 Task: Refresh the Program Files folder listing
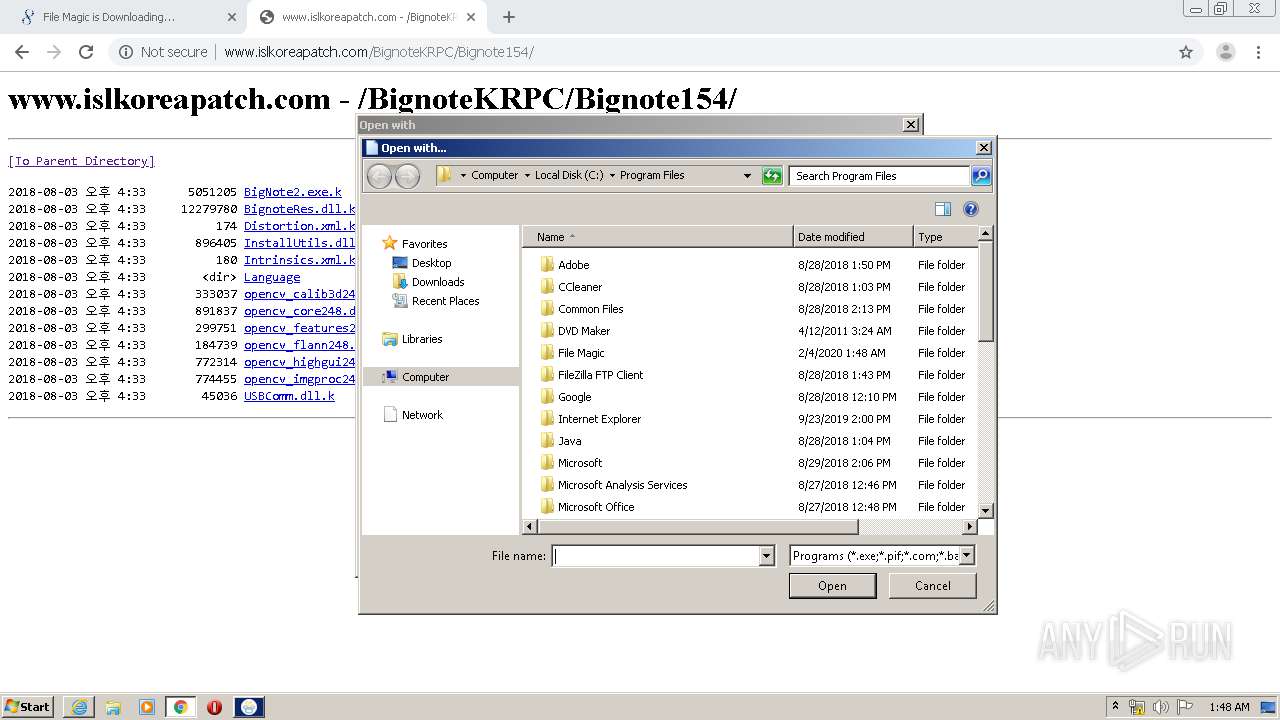[x=771, y=176]
